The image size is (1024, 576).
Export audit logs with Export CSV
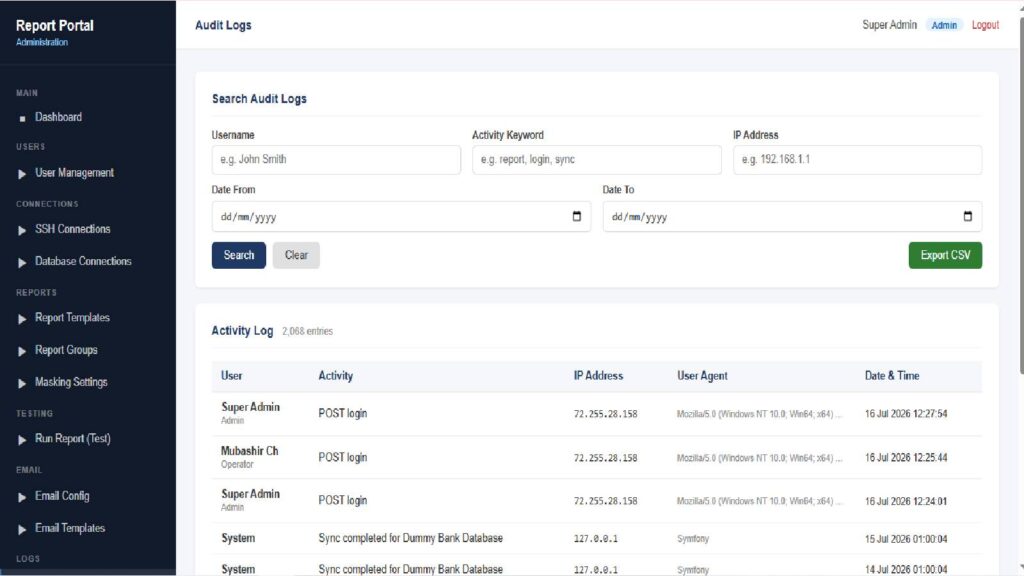pyautogui.click(x=945, y=255)
